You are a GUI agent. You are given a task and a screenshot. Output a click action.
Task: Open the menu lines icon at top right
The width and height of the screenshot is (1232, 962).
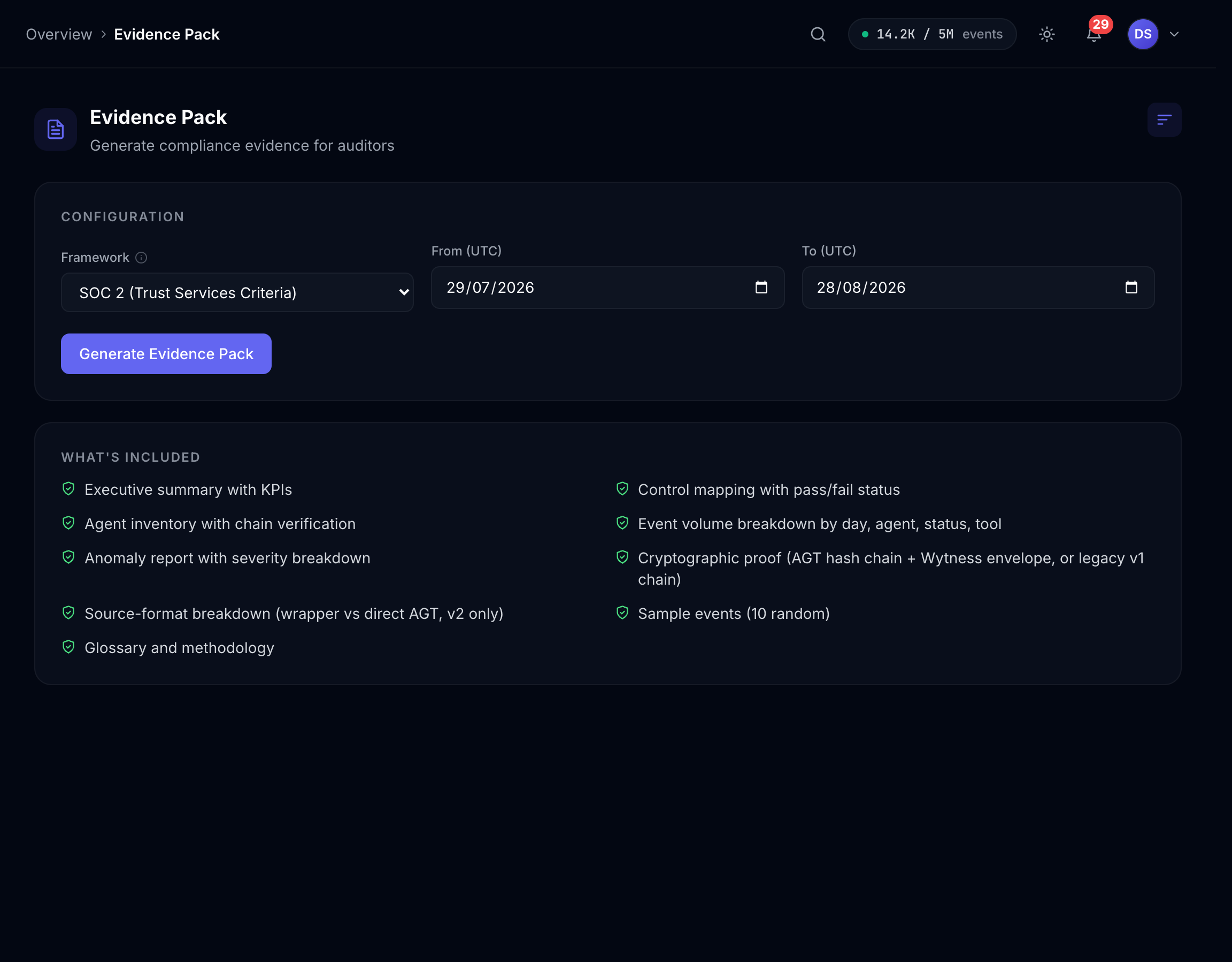coord(1164,120)
